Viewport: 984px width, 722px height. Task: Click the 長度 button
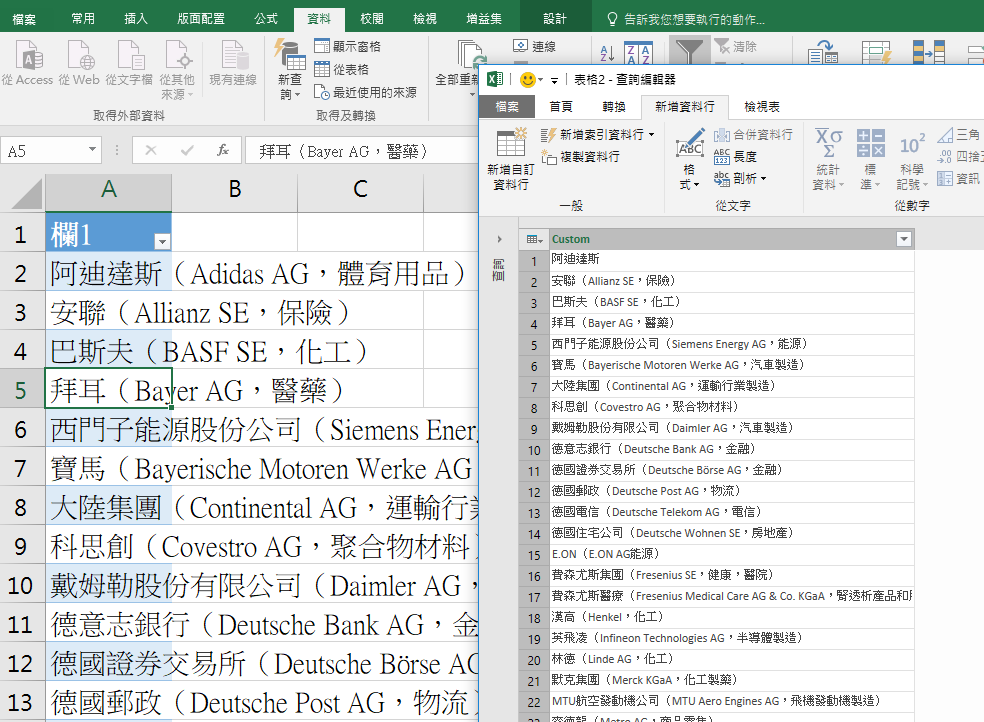[x=735, y=157]
